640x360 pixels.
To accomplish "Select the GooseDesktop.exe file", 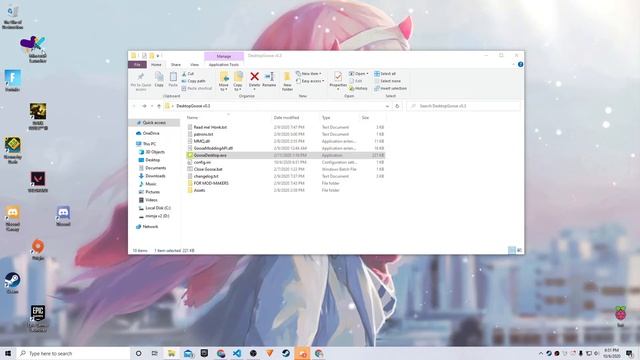I will coord(286,156).
